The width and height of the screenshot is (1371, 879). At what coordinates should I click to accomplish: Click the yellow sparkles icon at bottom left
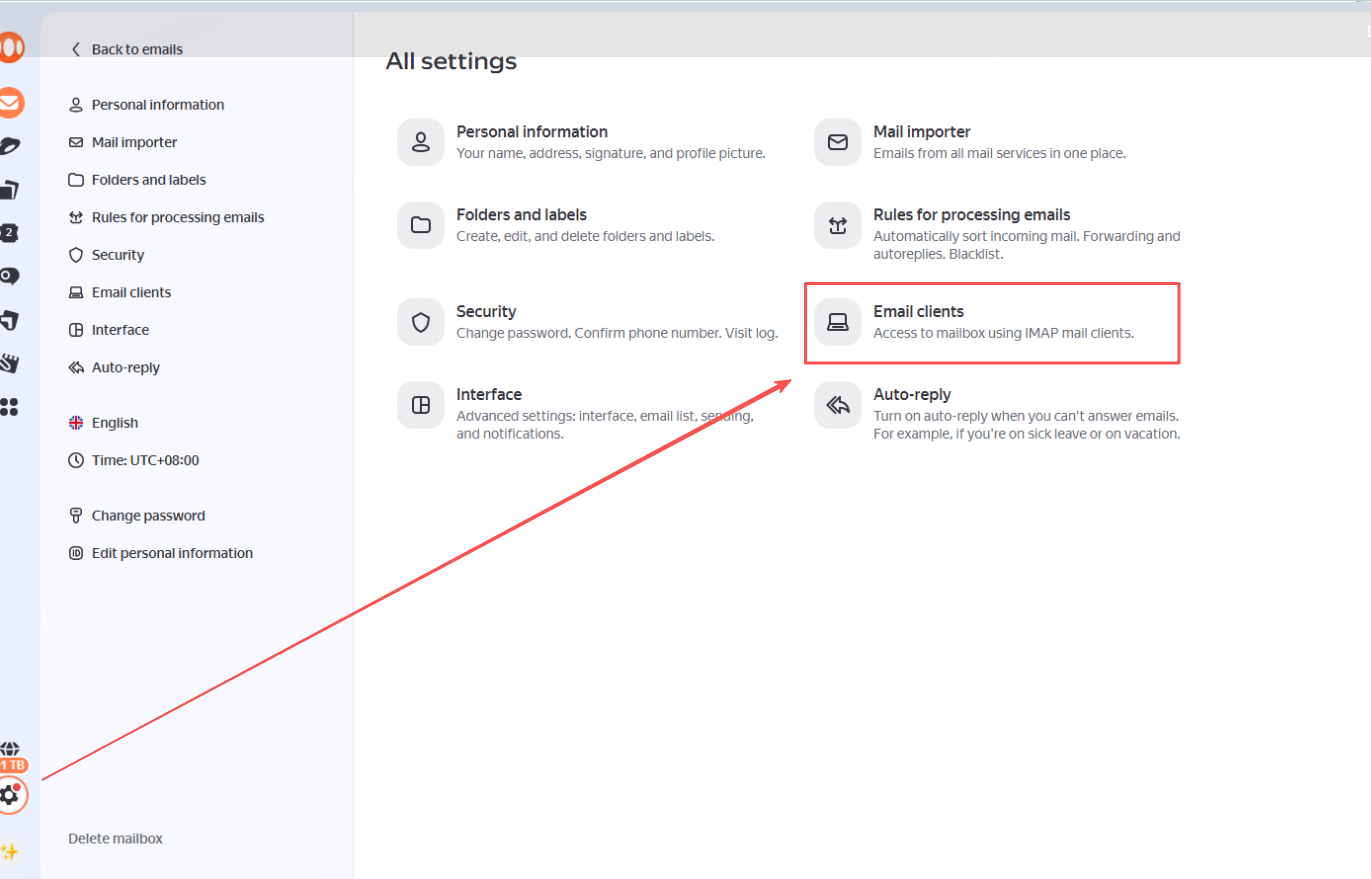click(9, 852)
